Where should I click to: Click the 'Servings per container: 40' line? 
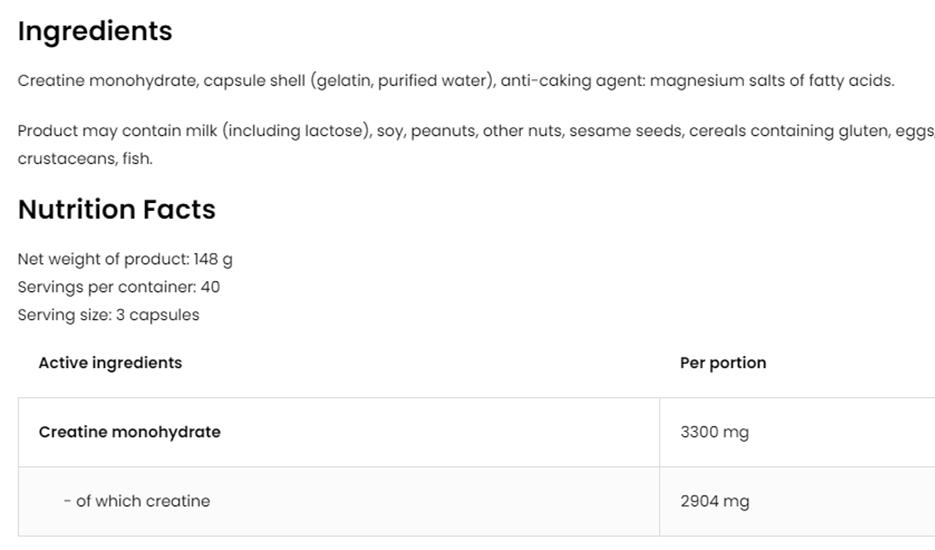pyautogui.click(x=118, y=287)
